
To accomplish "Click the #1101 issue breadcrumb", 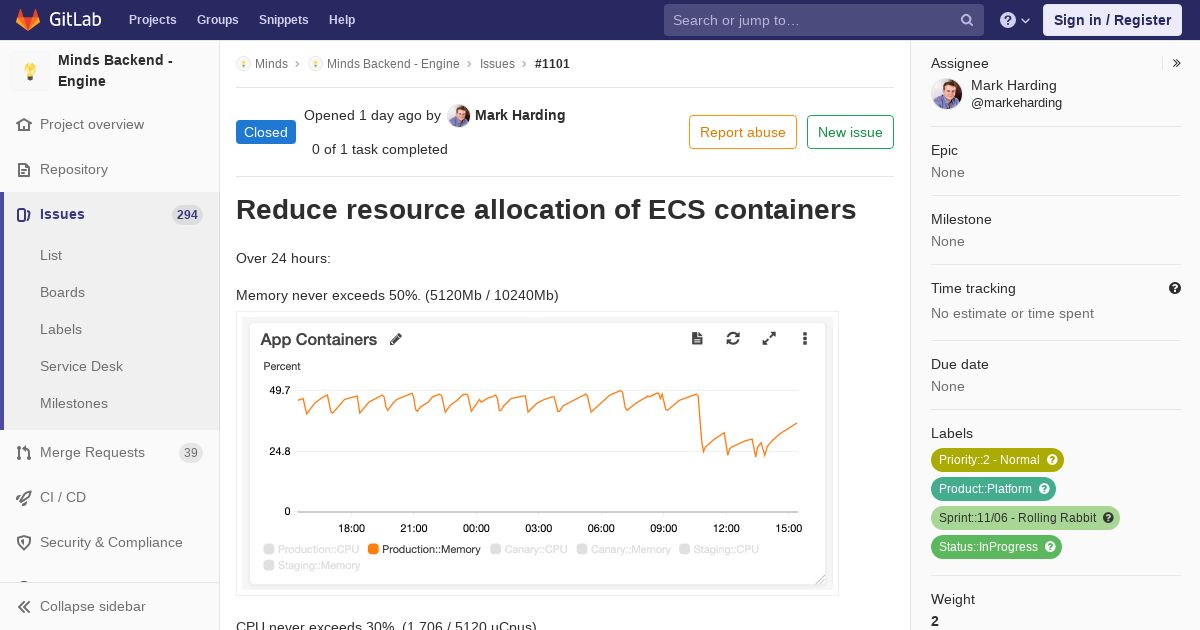I will pyautogui.click(x=552, y=64).
